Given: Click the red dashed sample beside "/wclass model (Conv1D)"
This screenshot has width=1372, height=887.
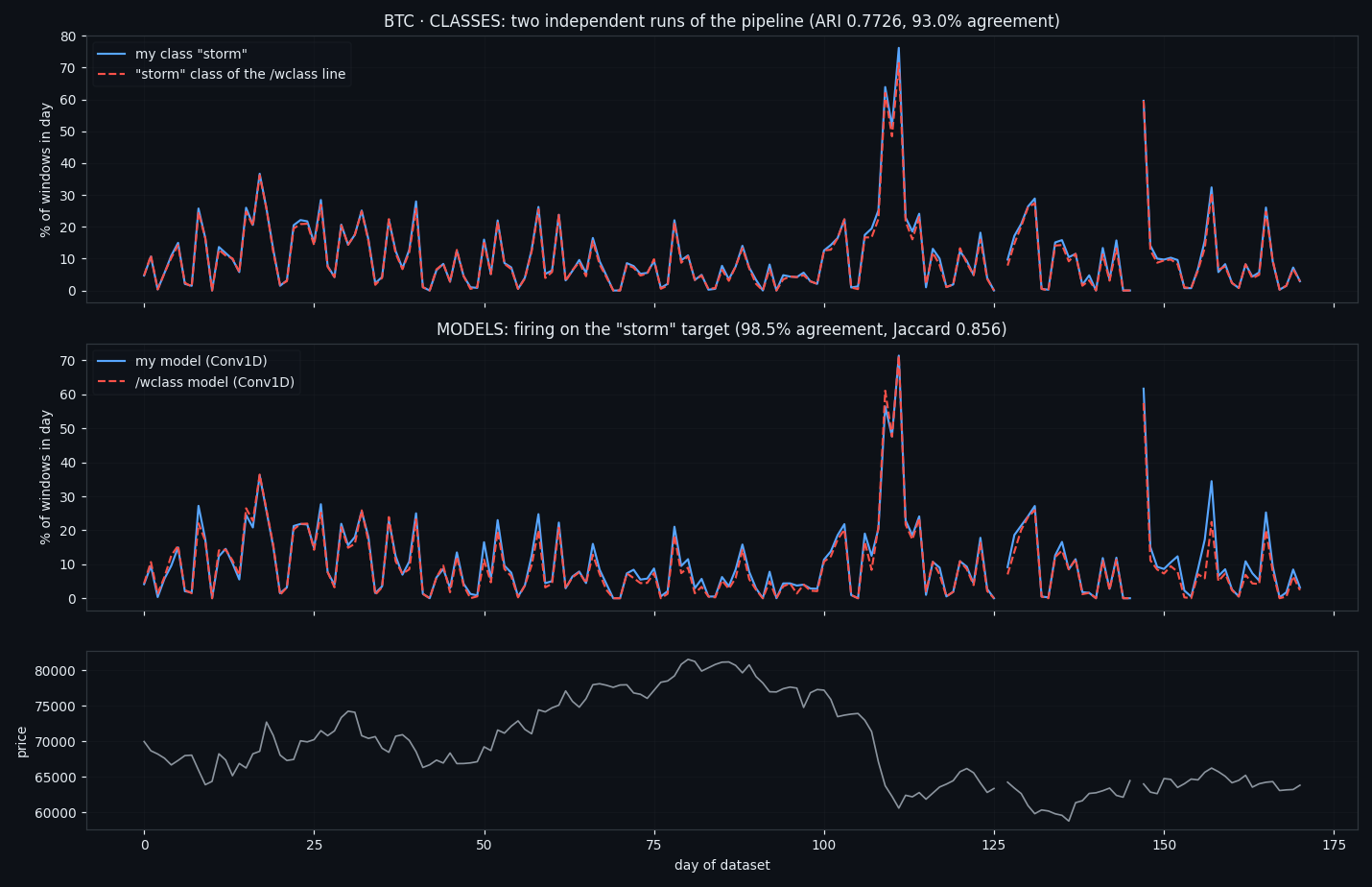Looking at the screenshot, I should click(x=111, y=382).
